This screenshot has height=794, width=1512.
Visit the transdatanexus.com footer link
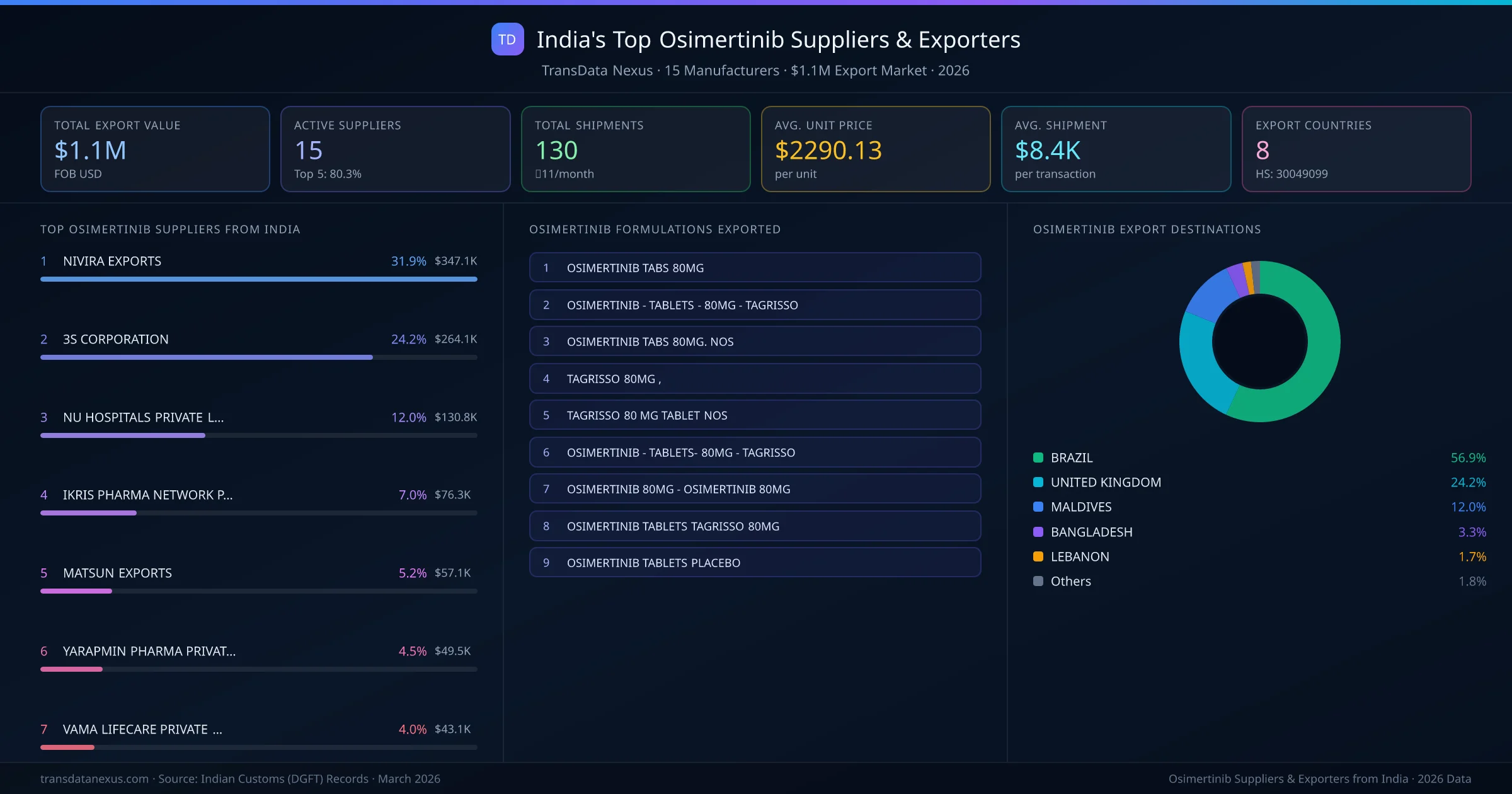[93, 779]
